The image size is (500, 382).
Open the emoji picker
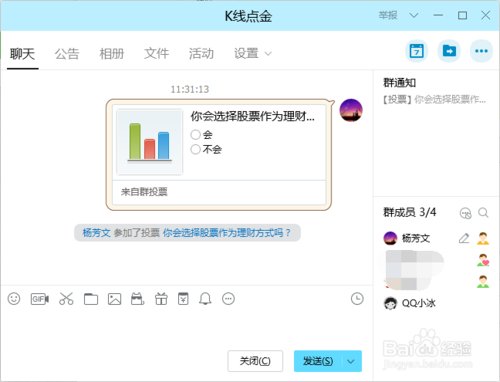click(14, 299)
